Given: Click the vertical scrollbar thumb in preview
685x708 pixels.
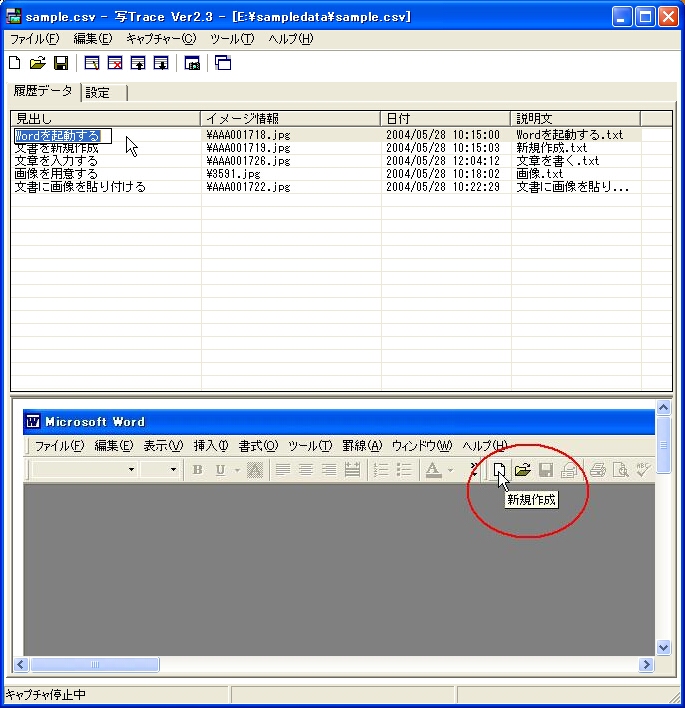Looking at the screenshot, I should tap(663, 445).
